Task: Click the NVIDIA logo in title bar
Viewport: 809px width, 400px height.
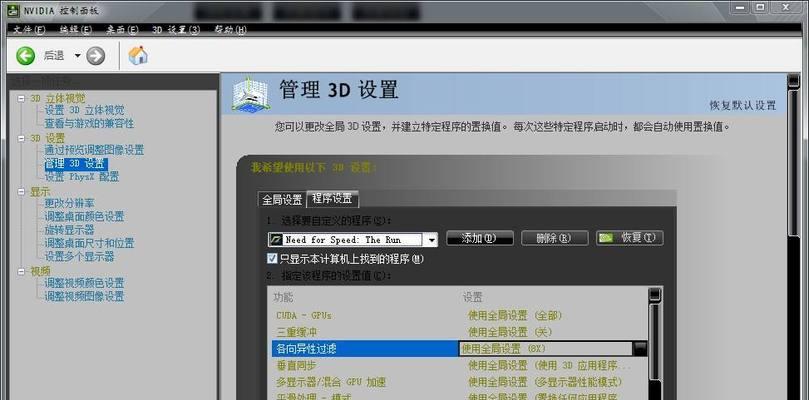Action: pos(13,10)
